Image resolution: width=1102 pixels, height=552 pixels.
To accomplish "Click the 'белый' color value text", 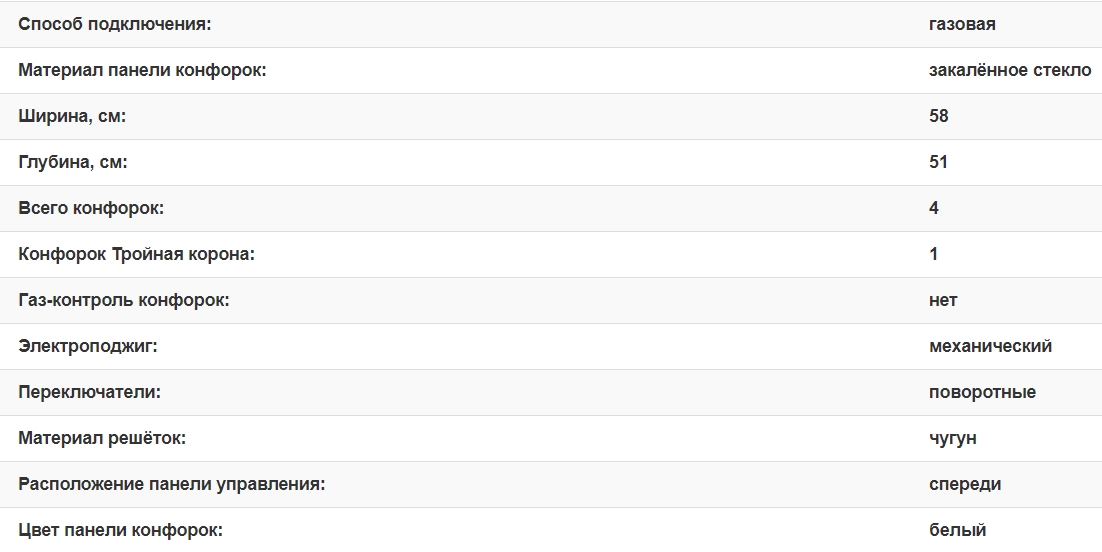I will point(957,530).
